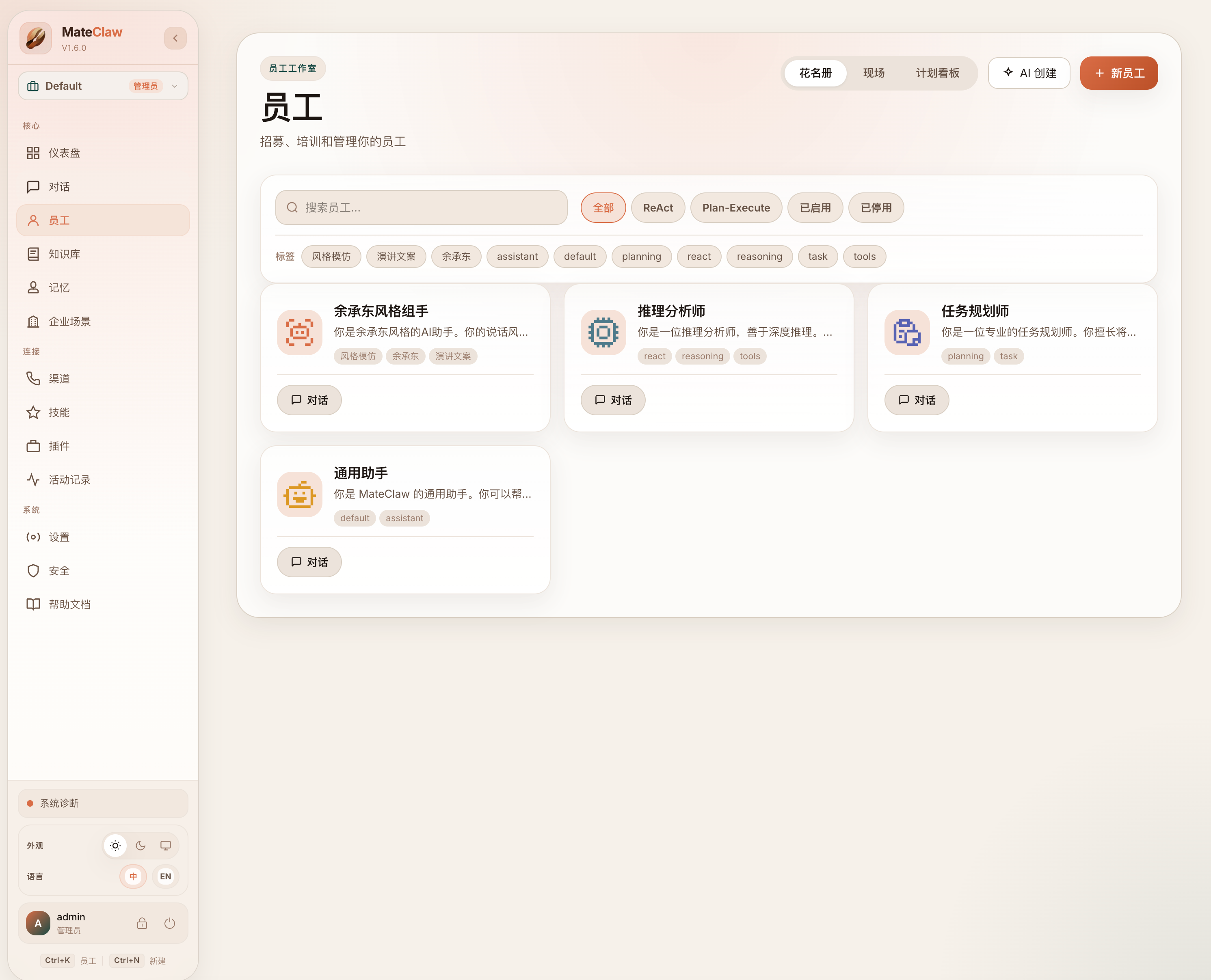Switch to 花名册 tab
The height and width of the screenshot is (980, 1211).
click(815, 73)
